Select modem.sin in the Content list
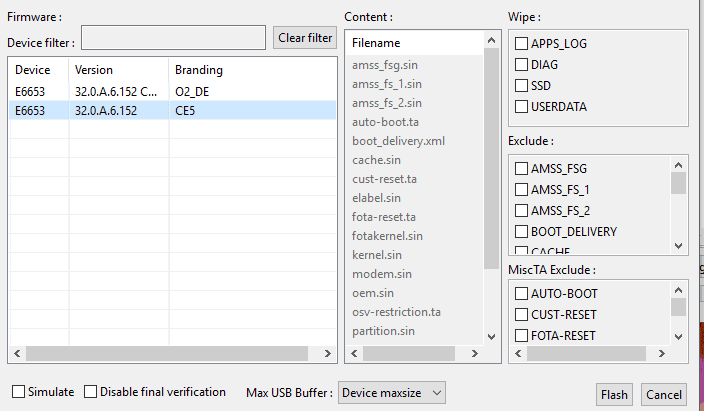 (x=382, y=274)
